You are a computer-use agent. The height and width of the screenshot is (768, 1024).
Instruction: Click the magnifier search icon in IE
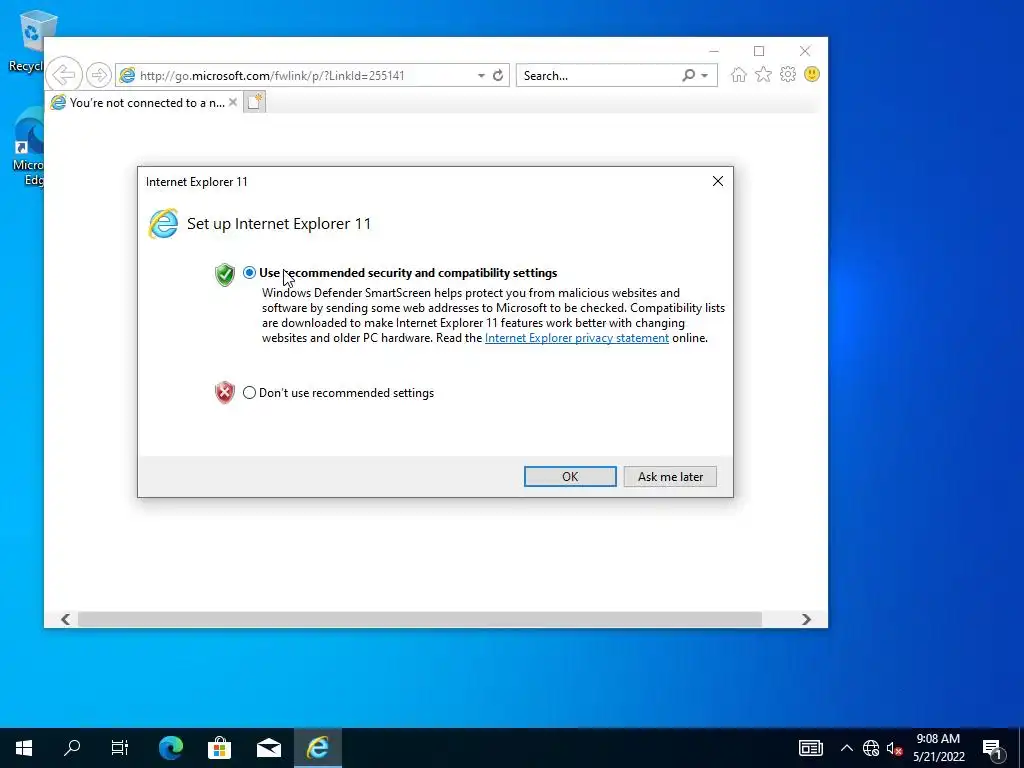688,76
